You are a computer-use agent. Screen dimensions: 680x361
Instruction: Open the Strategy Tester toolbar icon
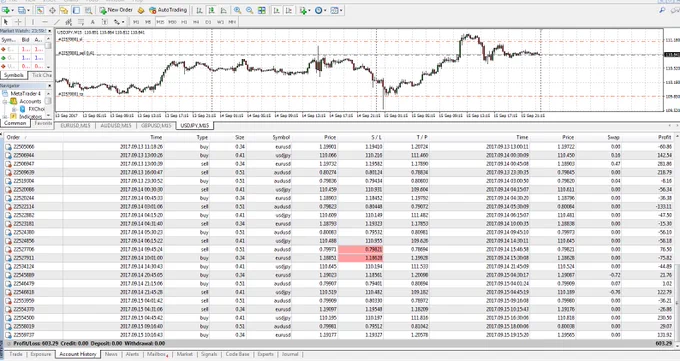pyautogui.click(x=88, y=10)
